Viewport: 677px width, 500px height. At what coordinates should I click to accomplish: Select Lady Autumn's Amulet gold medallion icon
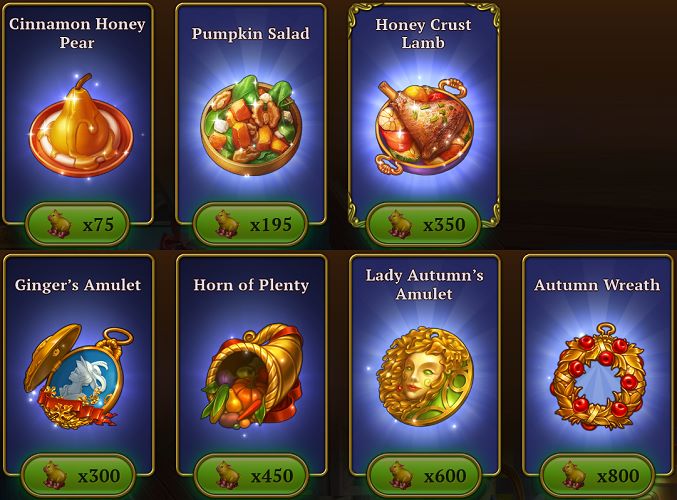tap(425, 376)
